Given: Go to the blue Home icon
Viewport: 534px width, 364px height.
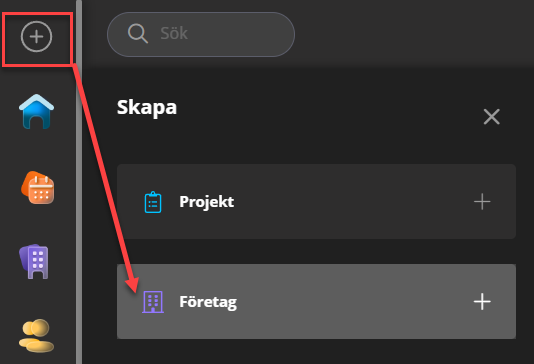Looking at the screenshot, I should point(36,111).
